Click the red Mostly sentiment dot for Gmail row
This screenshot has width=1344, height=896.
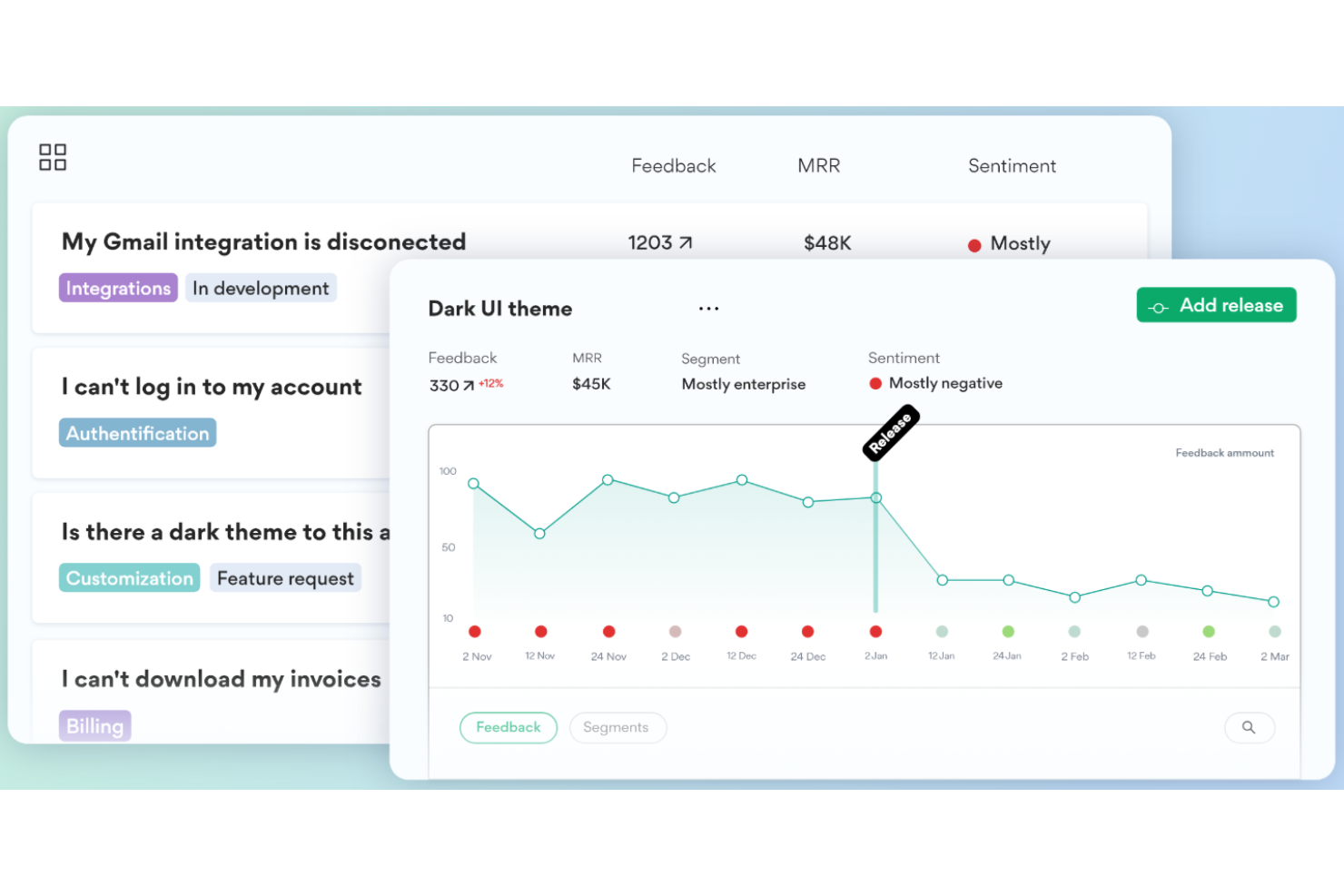[x=975, y=244]
